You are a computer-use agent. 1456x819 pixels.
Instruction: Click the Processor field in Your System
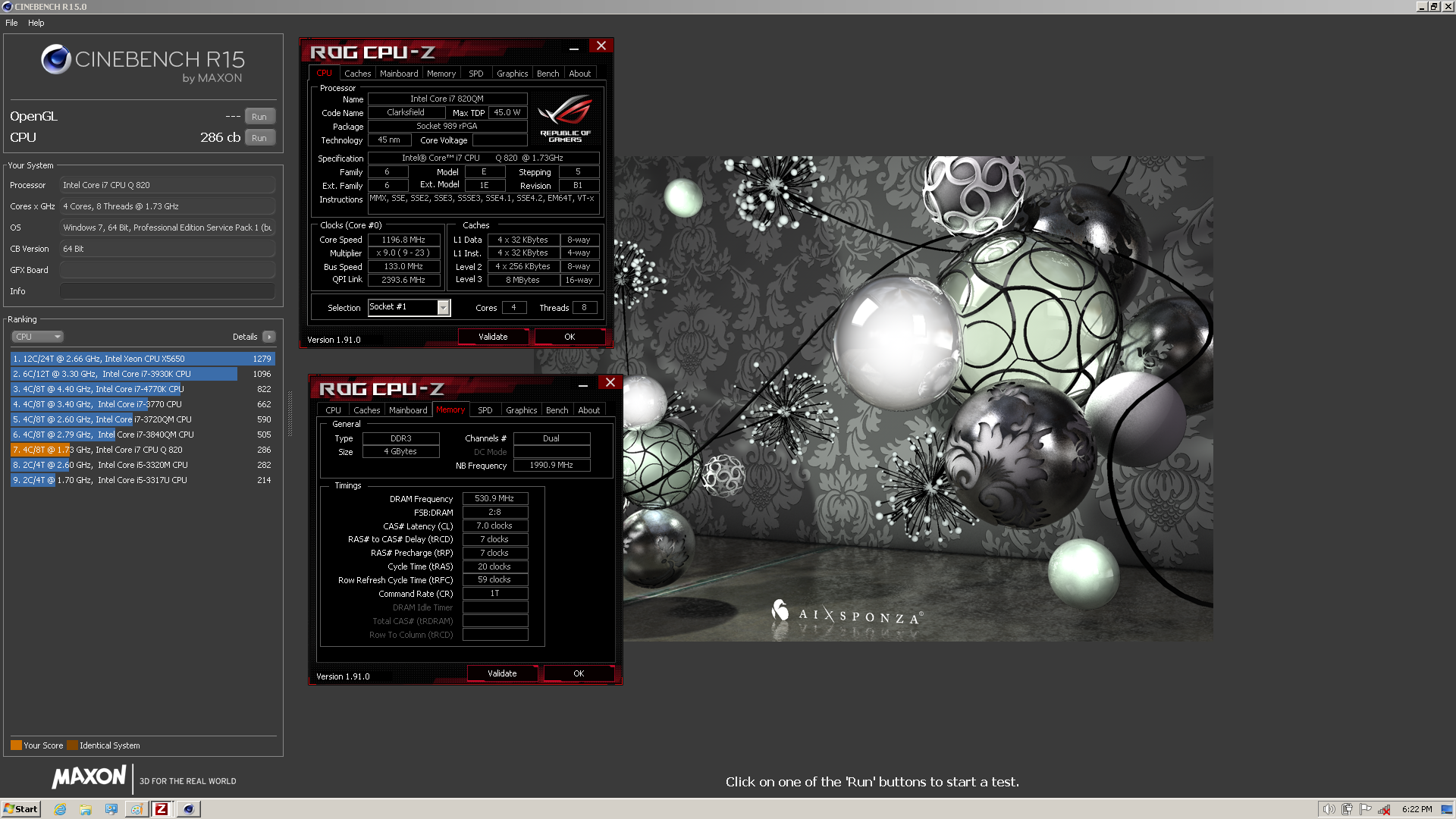point(168,185)
